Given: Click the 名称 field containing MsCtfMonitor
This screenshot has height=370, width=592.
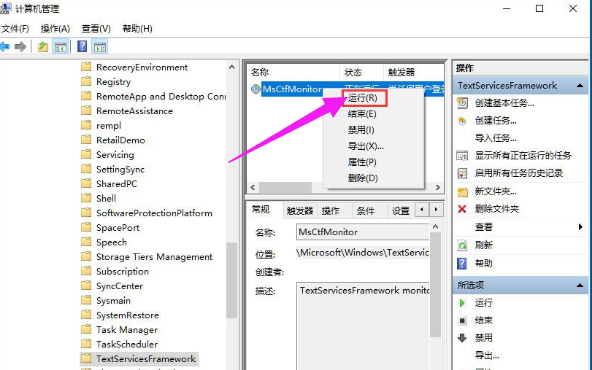Looking at the screenshot, I should click(362, 232).
